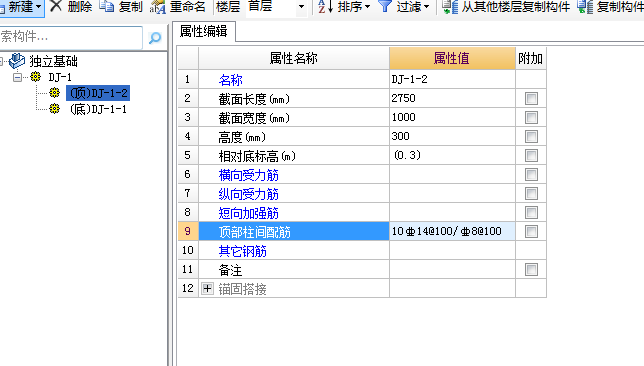Click the (0.3) bottom elevation value

coord(452,155)
